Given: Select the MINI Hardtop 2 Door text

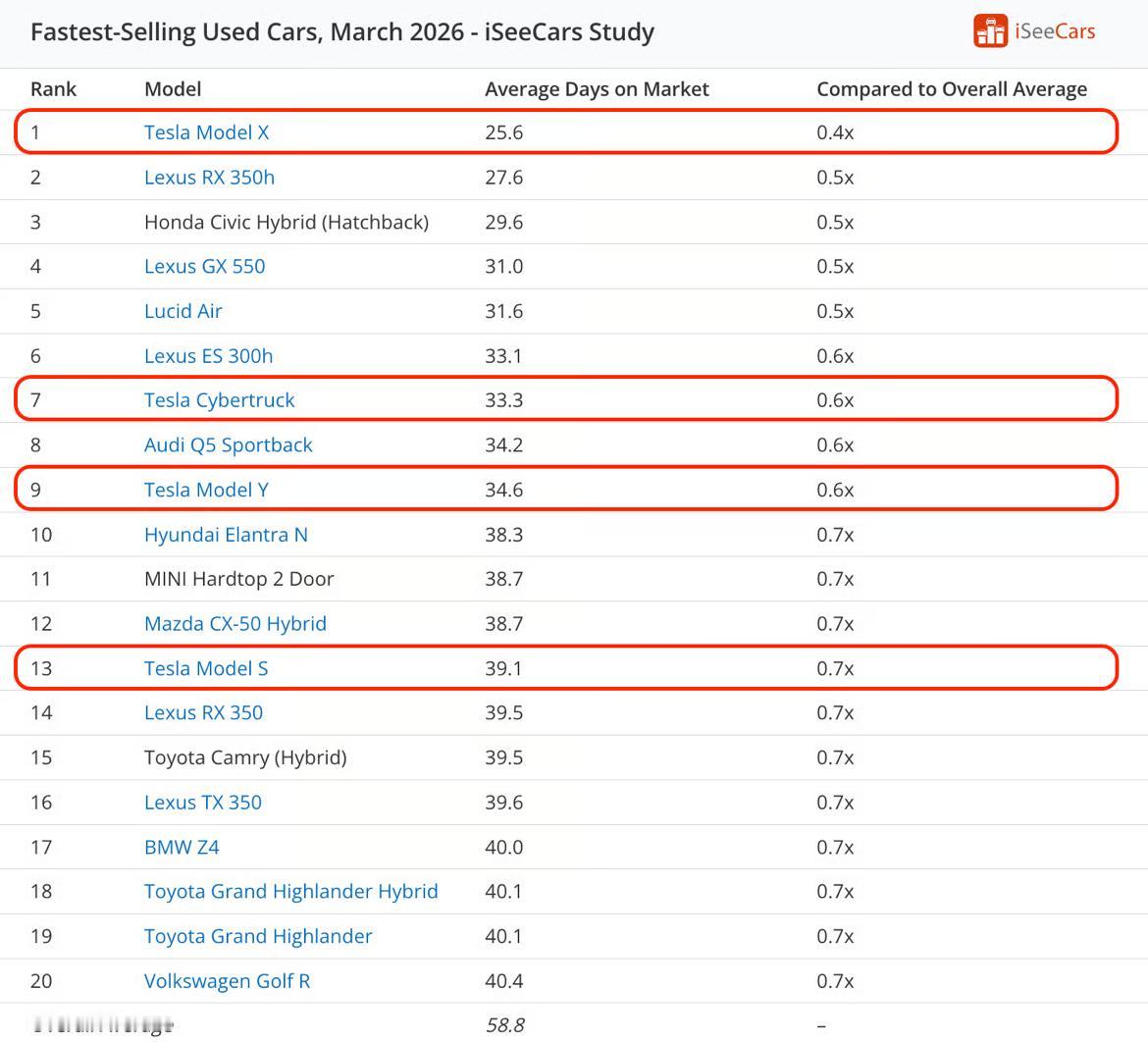Looking at the screenshot, I should point(238,579).
